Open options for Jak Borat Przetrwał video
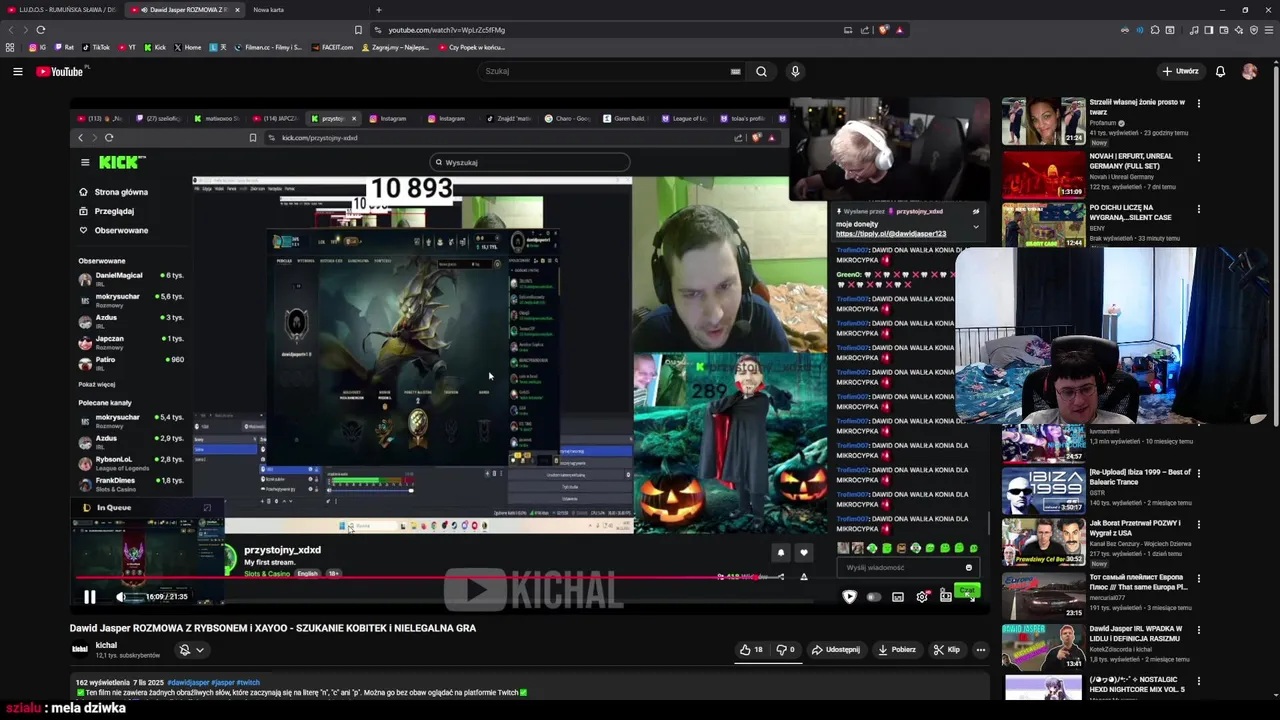 pos(1198,524)
